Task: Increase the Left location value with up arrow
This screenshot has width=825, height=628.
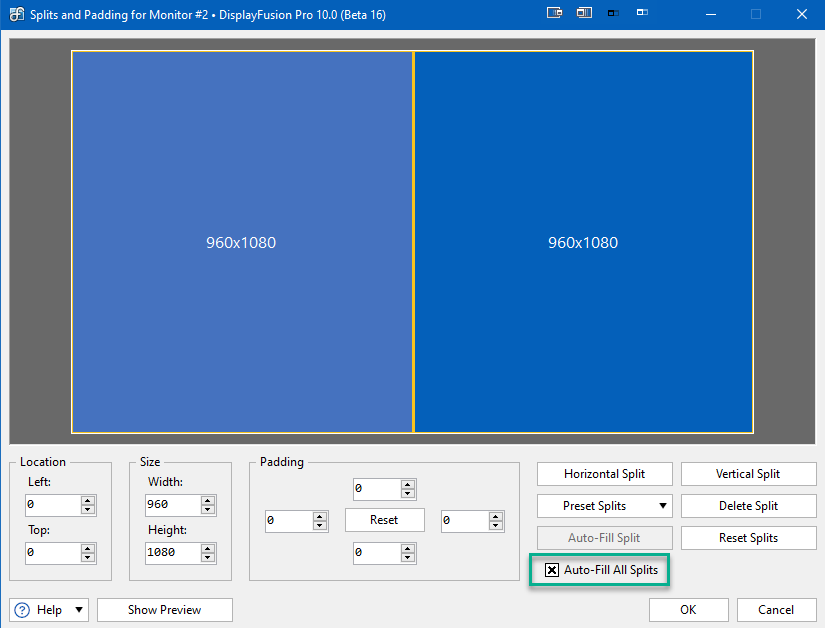Action: [x=88, y=500]
